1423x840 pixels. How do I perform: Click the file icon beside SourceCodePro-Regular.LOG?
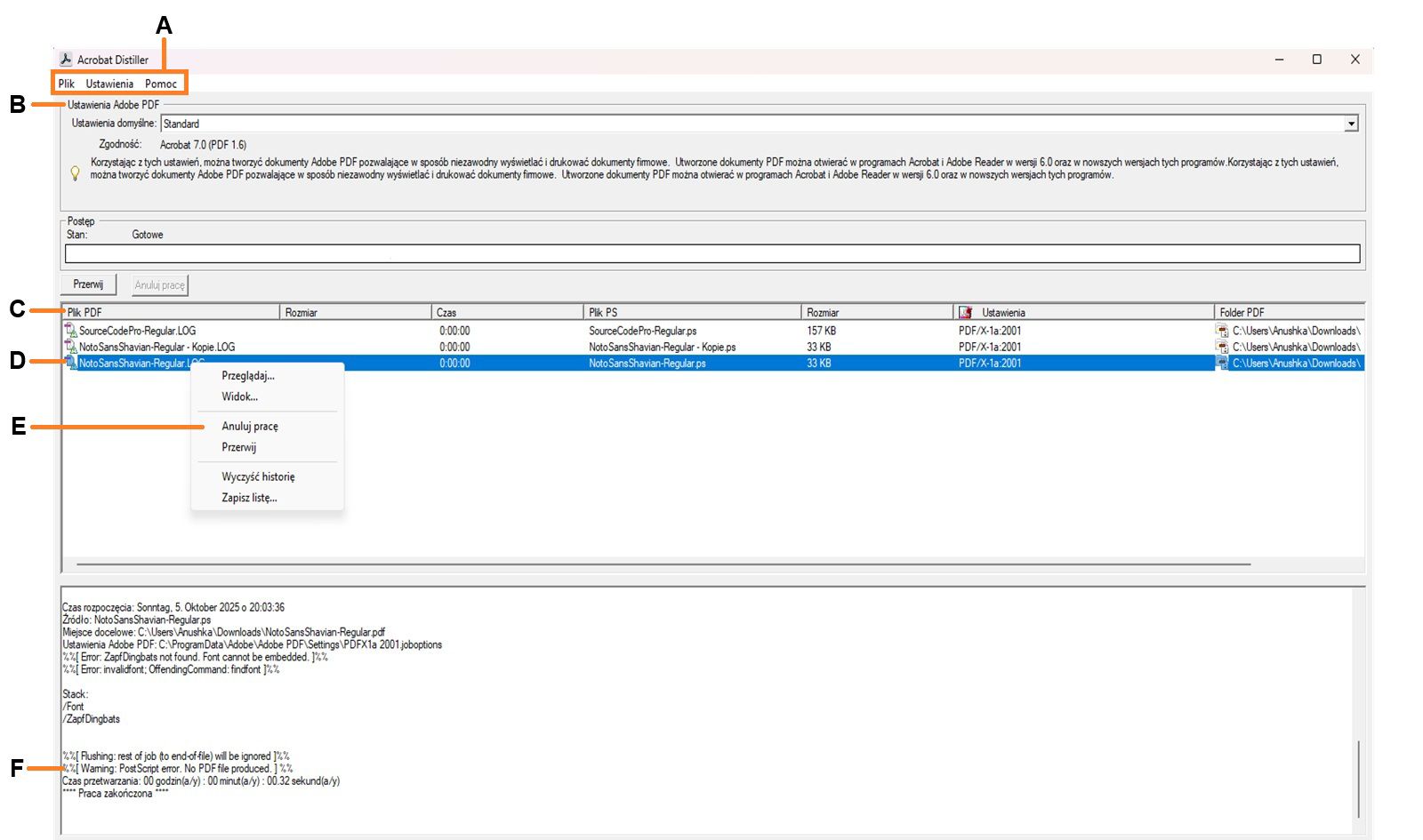tap(71, 331)
